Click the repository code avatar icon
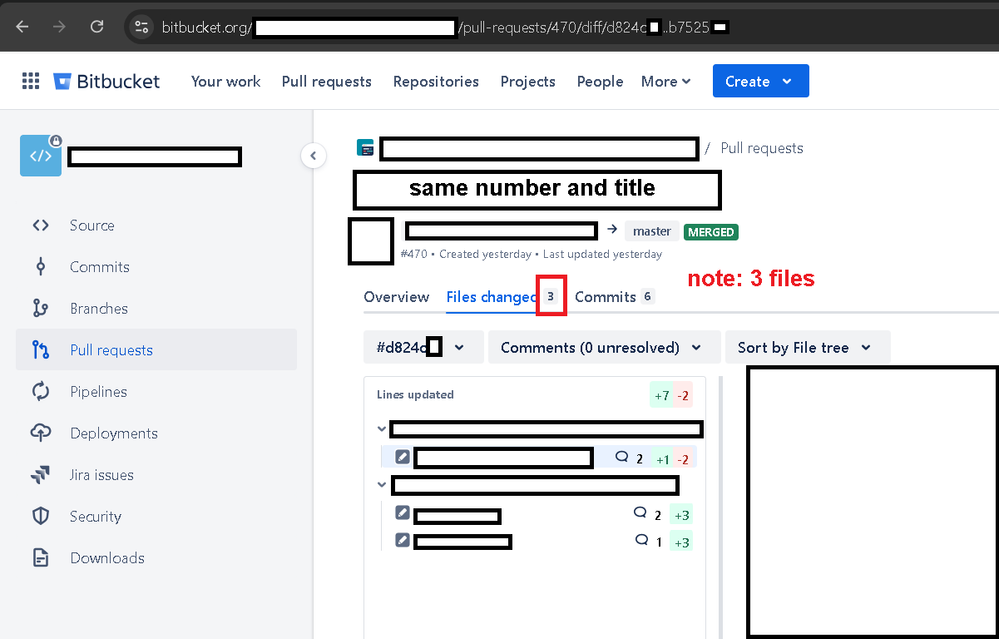Viewport: 999px width, 639px height. click(41, 155)
